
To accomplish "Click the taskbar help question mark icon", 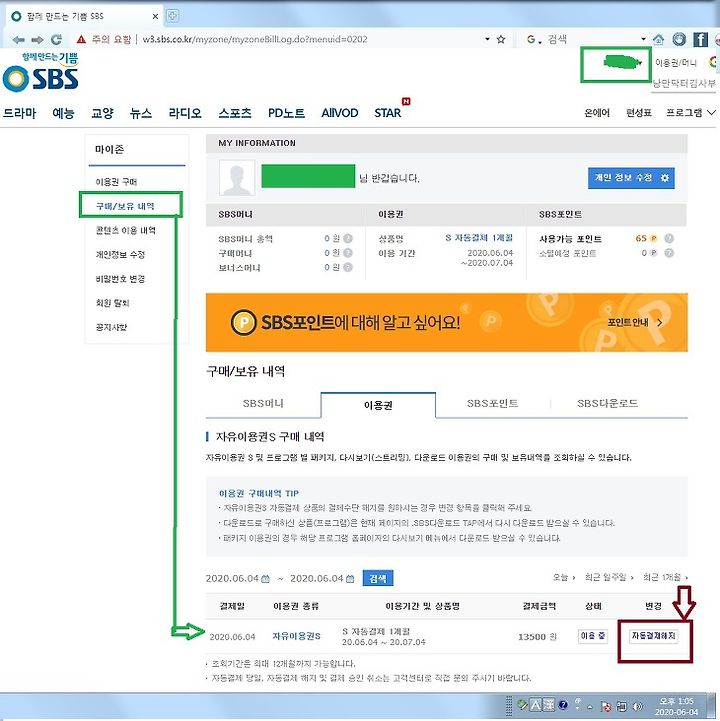I will [563, 705].
